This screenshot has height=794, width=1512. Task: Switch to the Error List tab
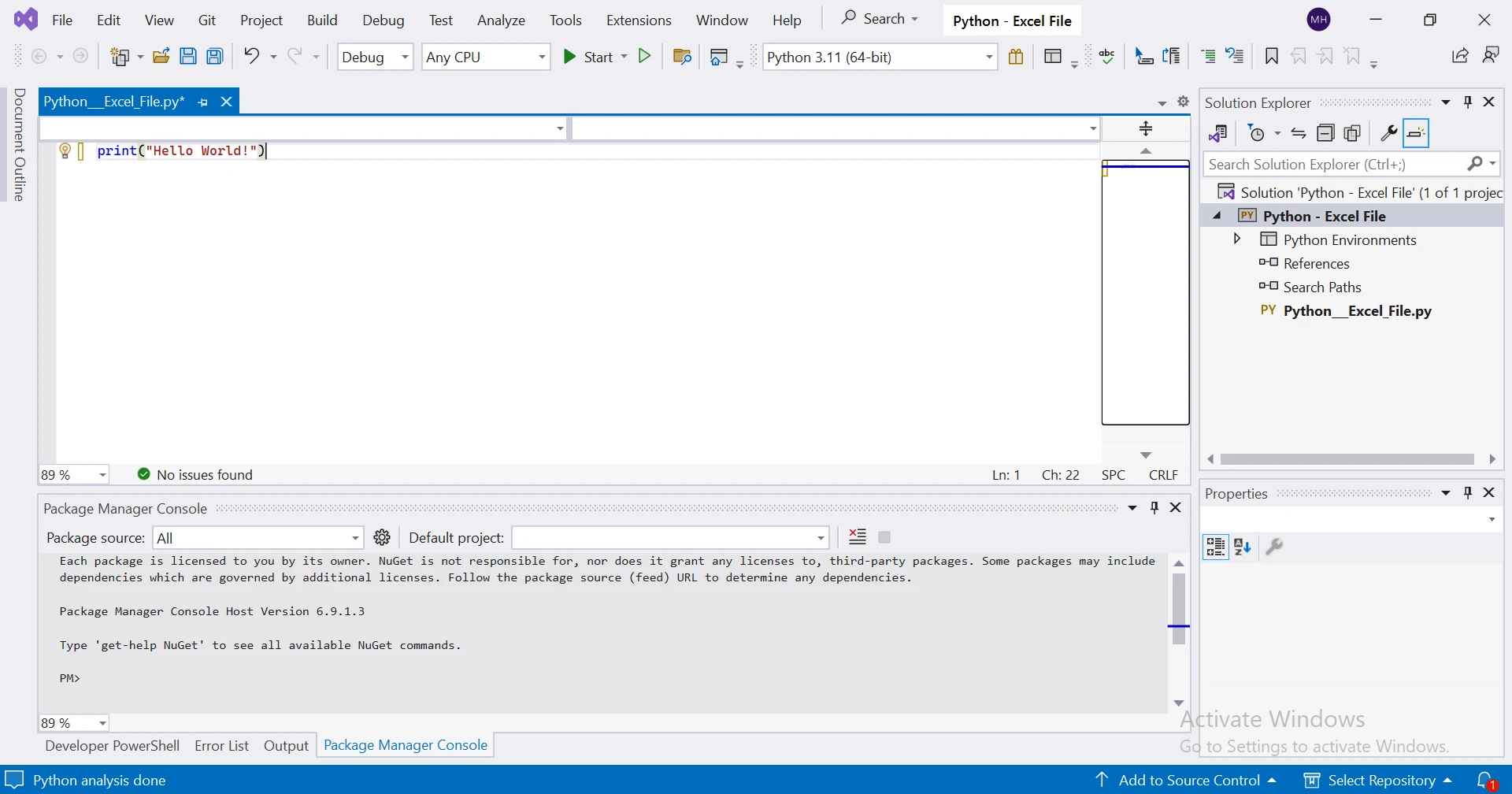(x=221, y=745)
